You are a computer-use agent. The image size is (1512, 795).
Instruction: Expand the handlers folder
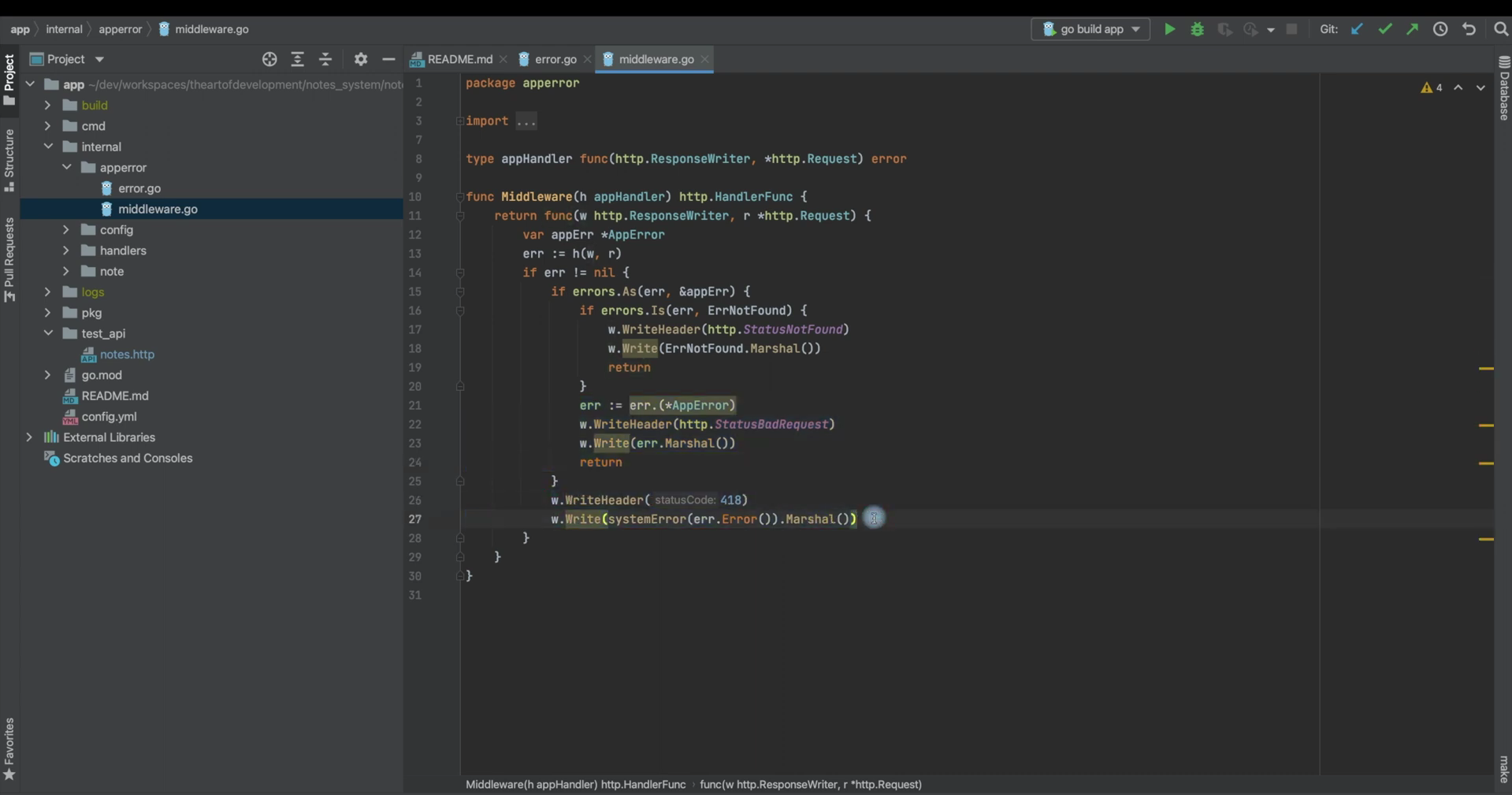click(x=66, y=251)
